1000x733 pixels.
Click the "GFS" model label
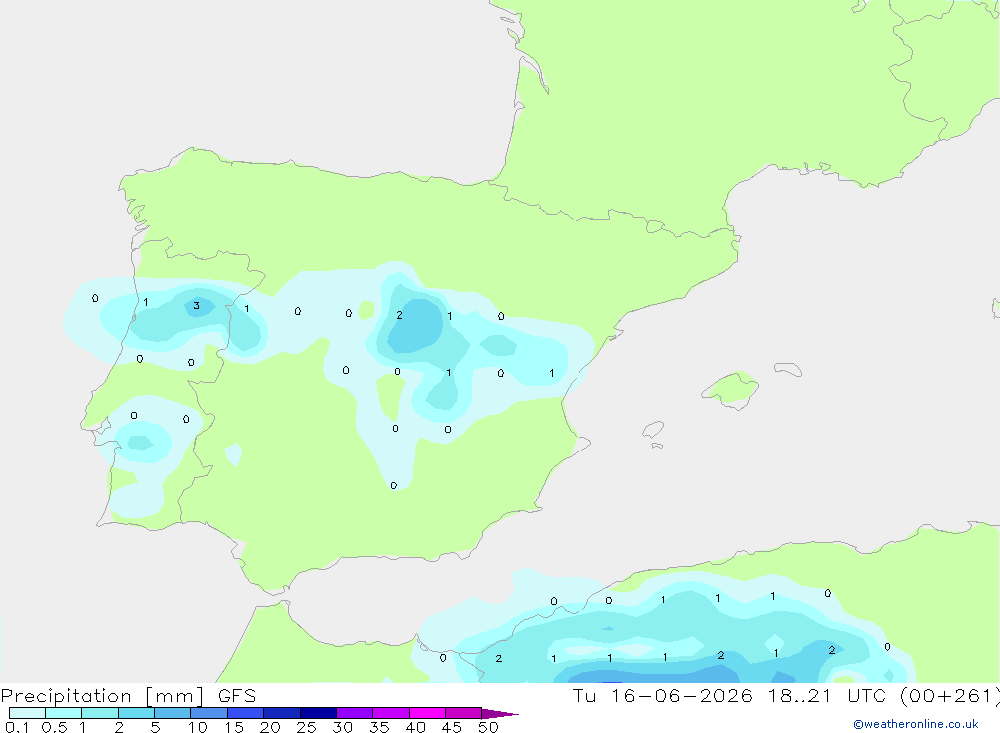coord(237,695)
